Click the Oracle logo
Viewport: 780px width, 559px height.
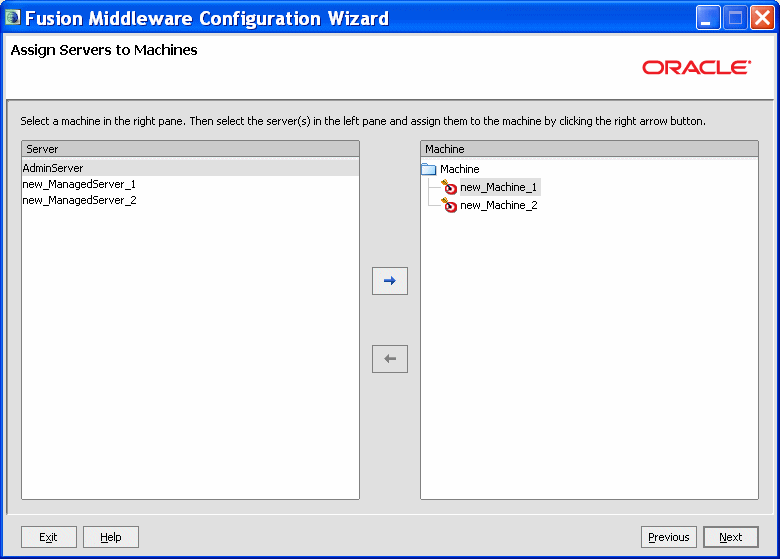696,67
